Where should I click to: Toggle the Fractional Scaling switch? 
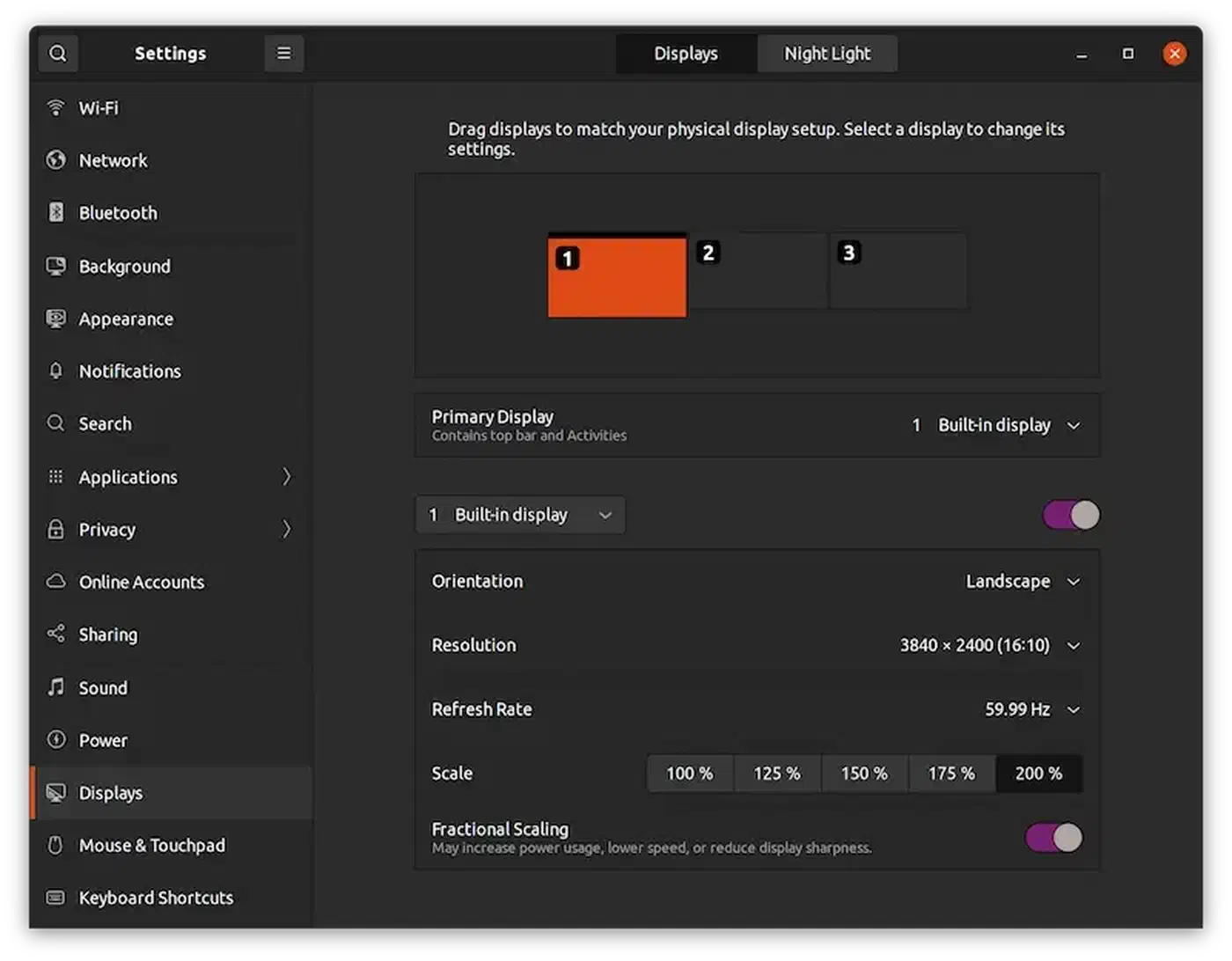click(x=1053, y=837)
